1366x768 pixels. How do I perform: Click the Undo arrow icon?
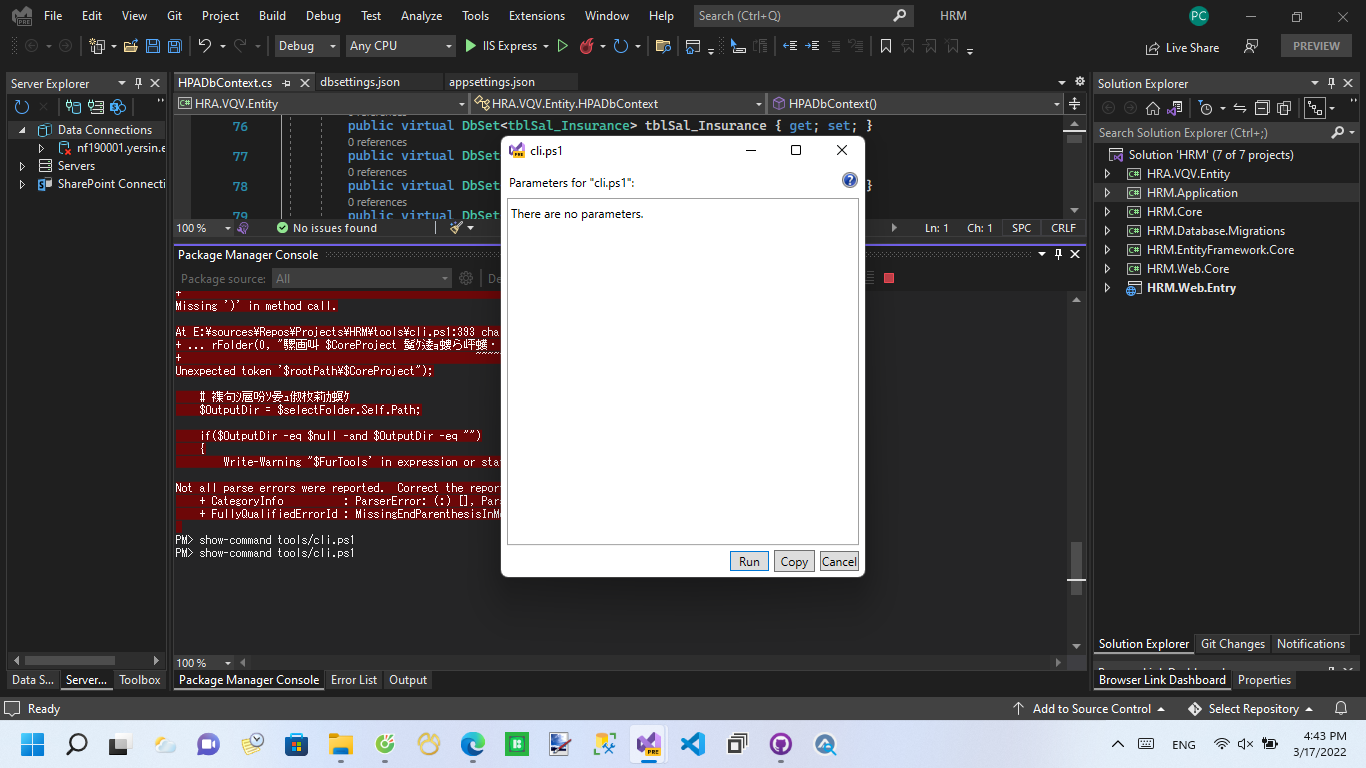coord(204,46)
